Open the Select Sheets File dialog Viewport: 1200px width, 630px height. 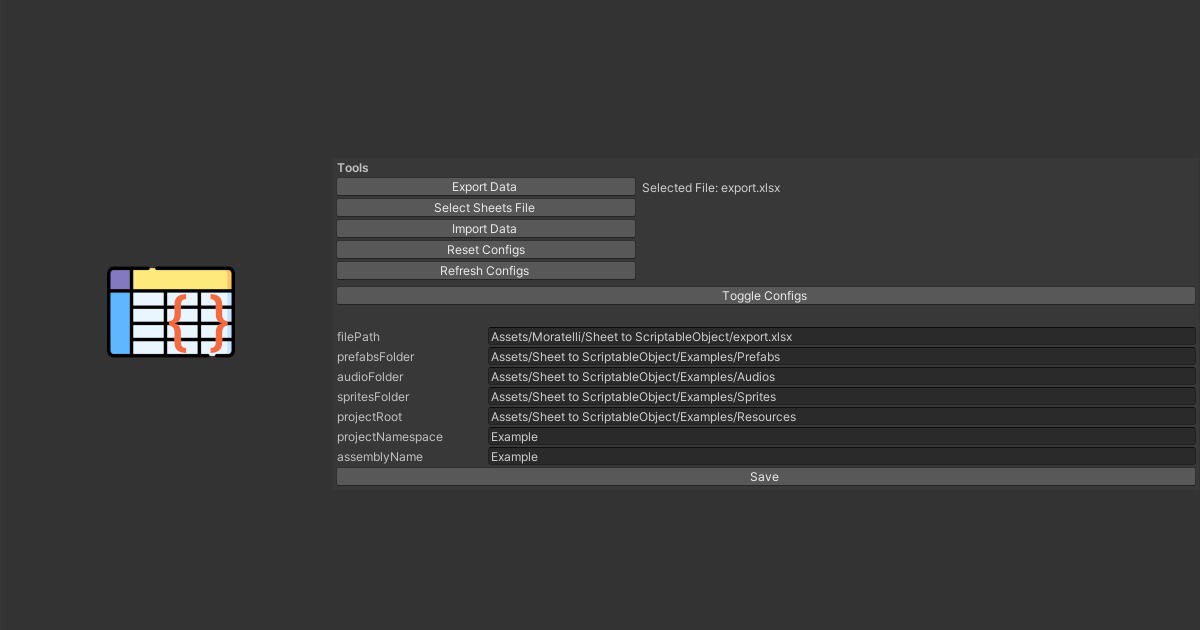pyautogui.click(x=485, y=207)
